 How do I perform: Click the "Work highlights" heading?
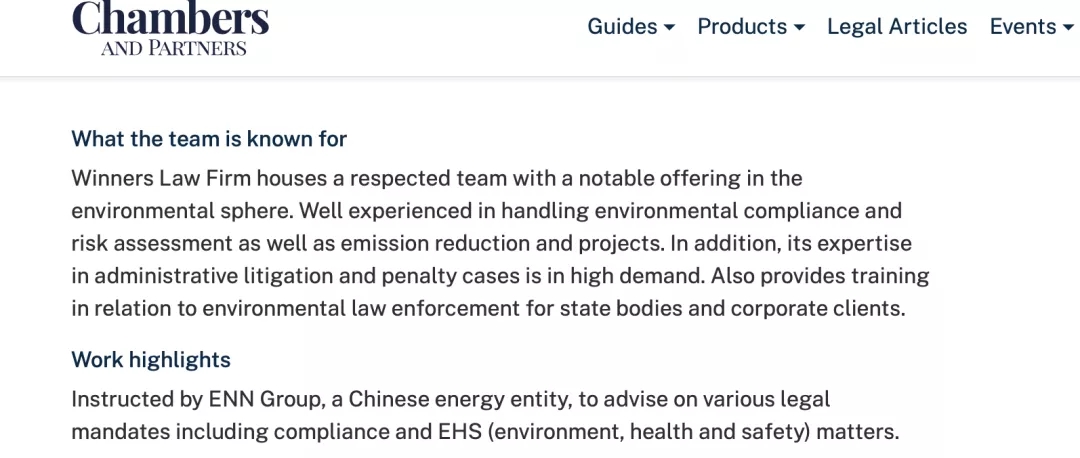(x=151, y=360)
